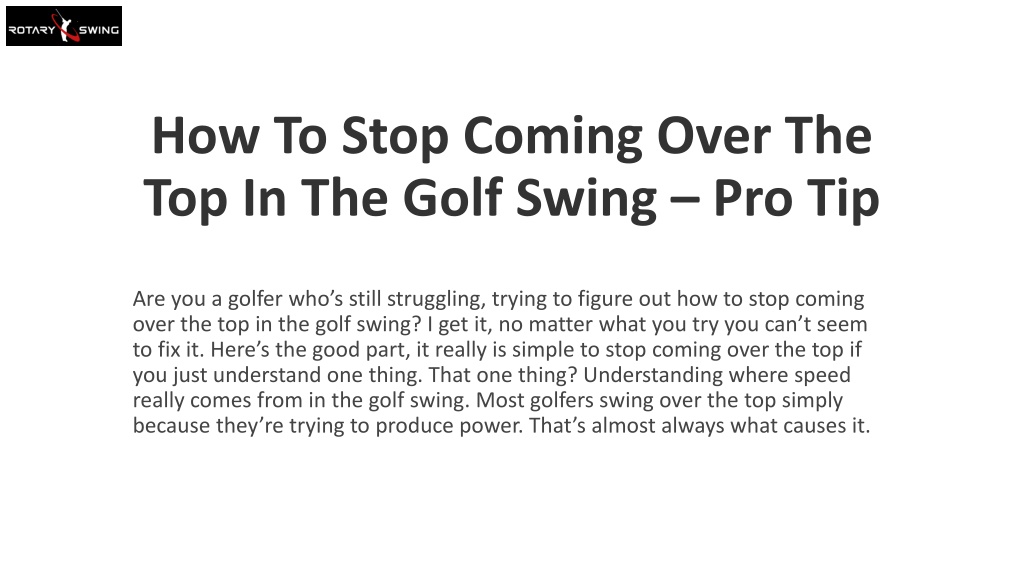Click the paragraph line starting 'Are you a golfer'
Image resolution: width=1024 pixels, height=576 pixels.
click(x=498, y=299)
